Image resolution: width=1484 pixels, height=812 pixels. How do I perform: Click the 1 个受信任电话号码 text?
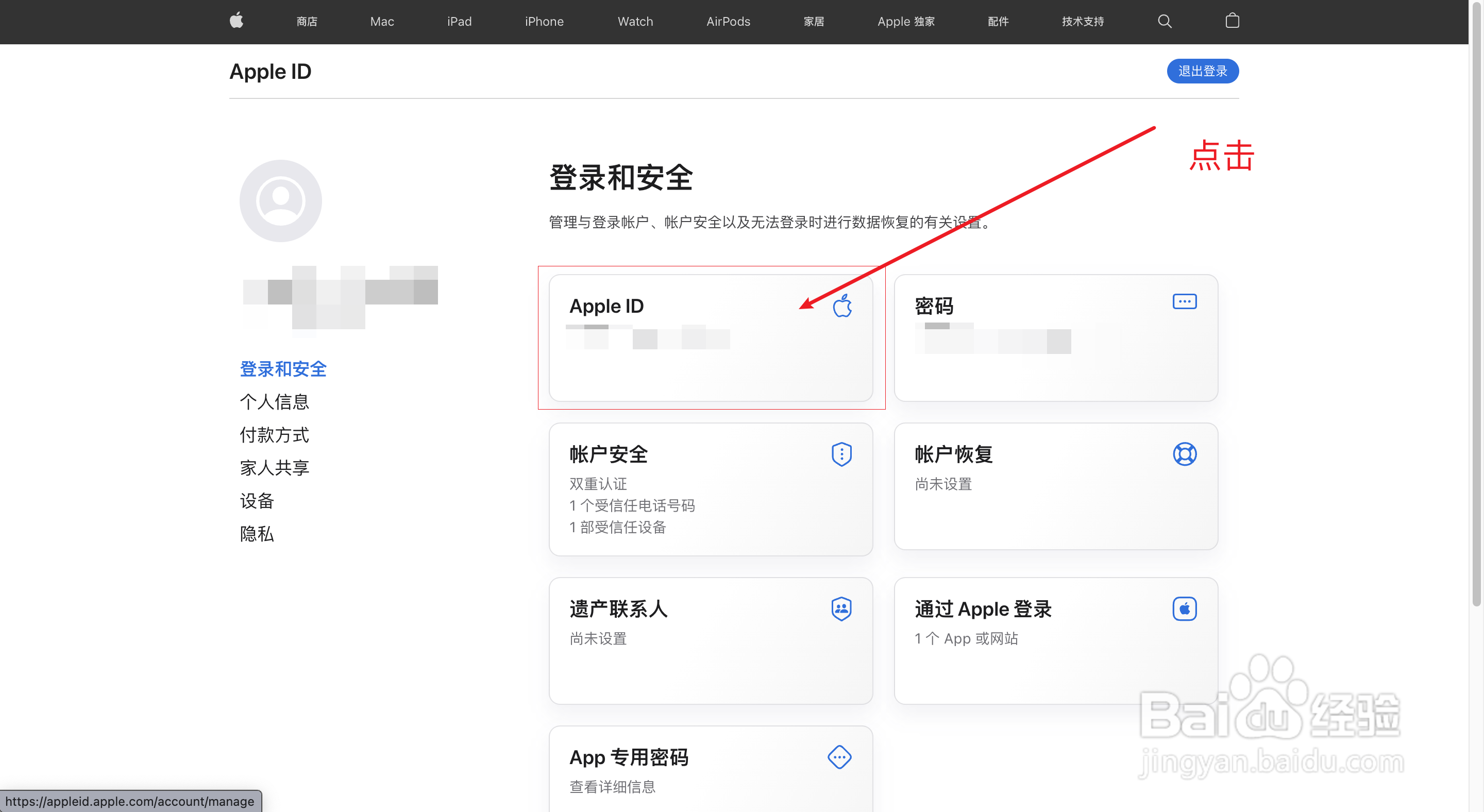point(632,505)
